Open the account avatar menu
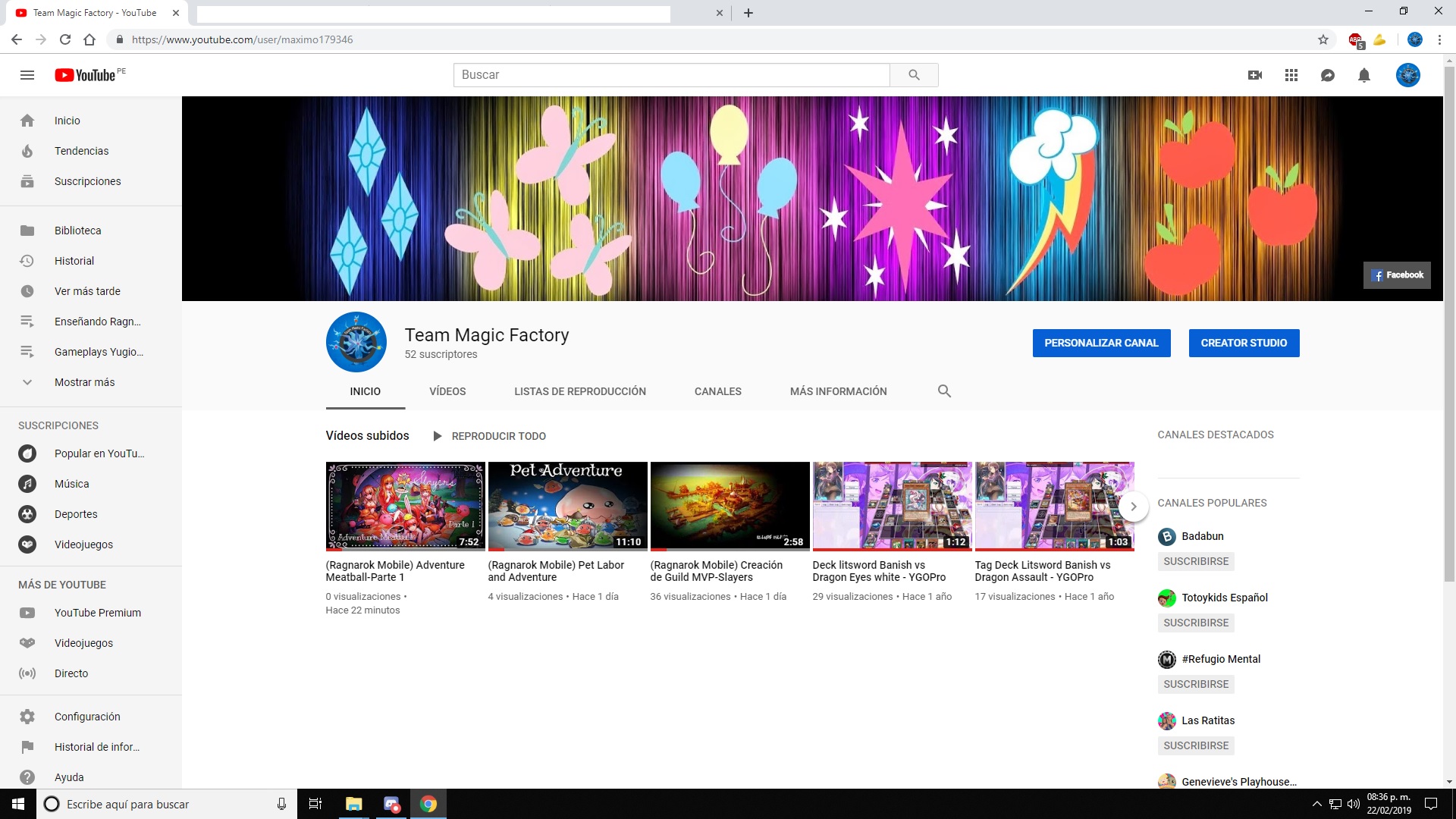This screenshot has height=819, width=1456. click(x=1408, y=75)
